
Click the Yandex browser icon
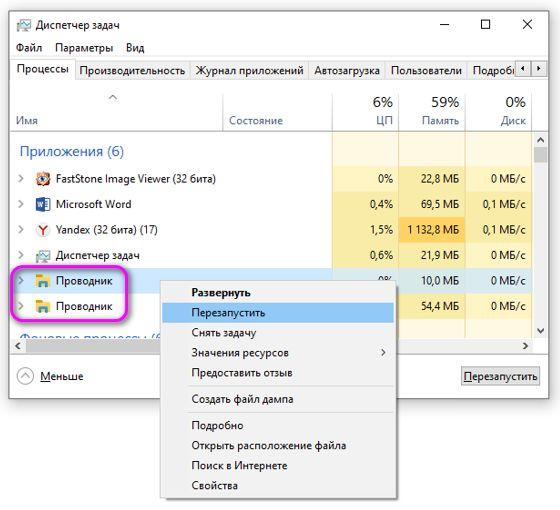pyautogui.click(x=43, y=230)
